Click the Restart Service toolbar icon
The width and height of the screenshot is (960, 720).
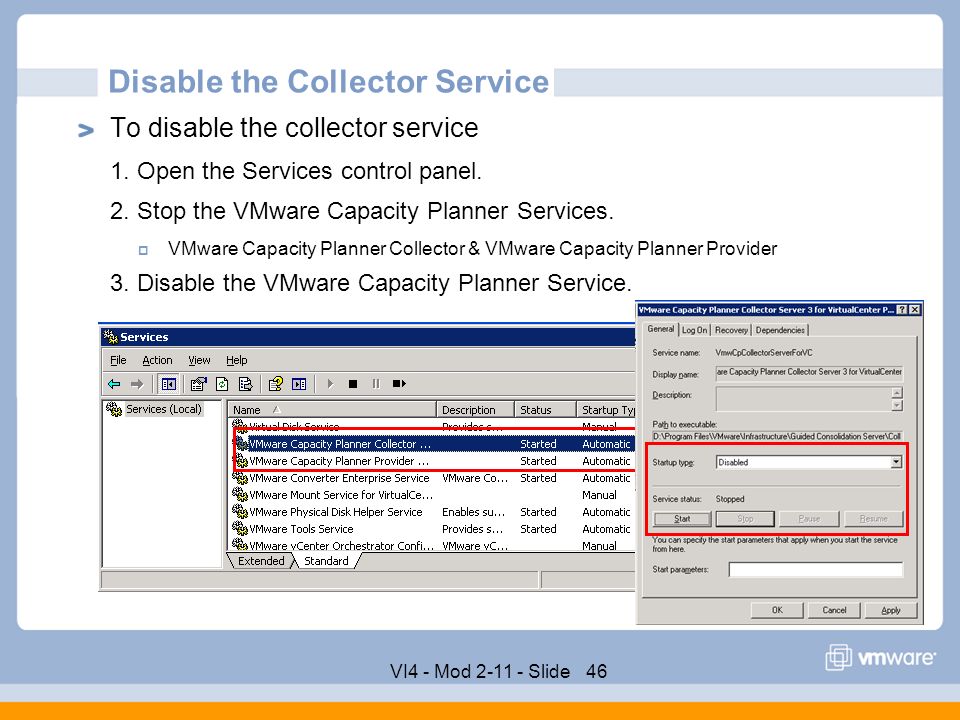point(399,384)
